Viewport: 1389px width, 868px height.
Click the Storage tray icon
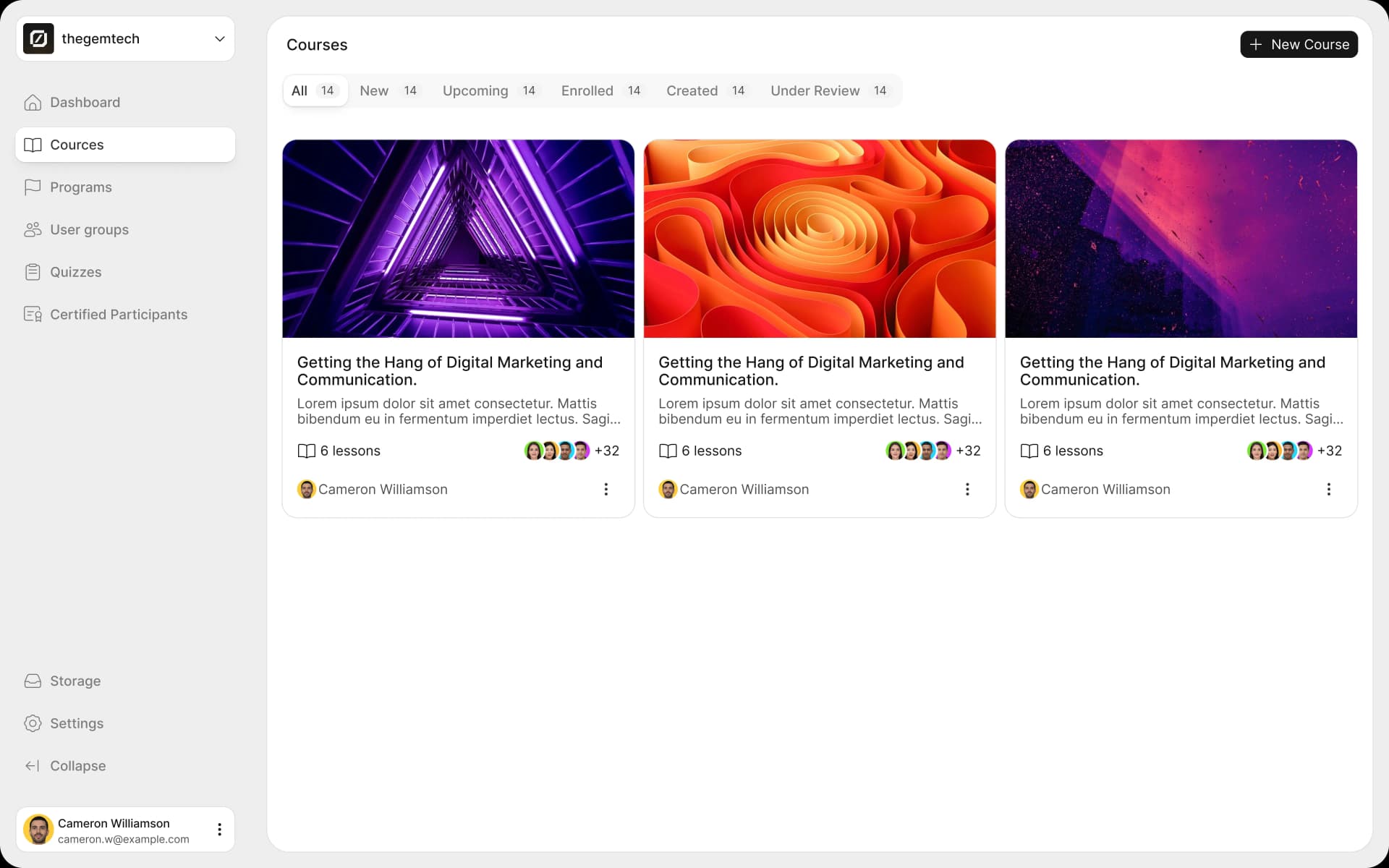click(x=33, y=681)
